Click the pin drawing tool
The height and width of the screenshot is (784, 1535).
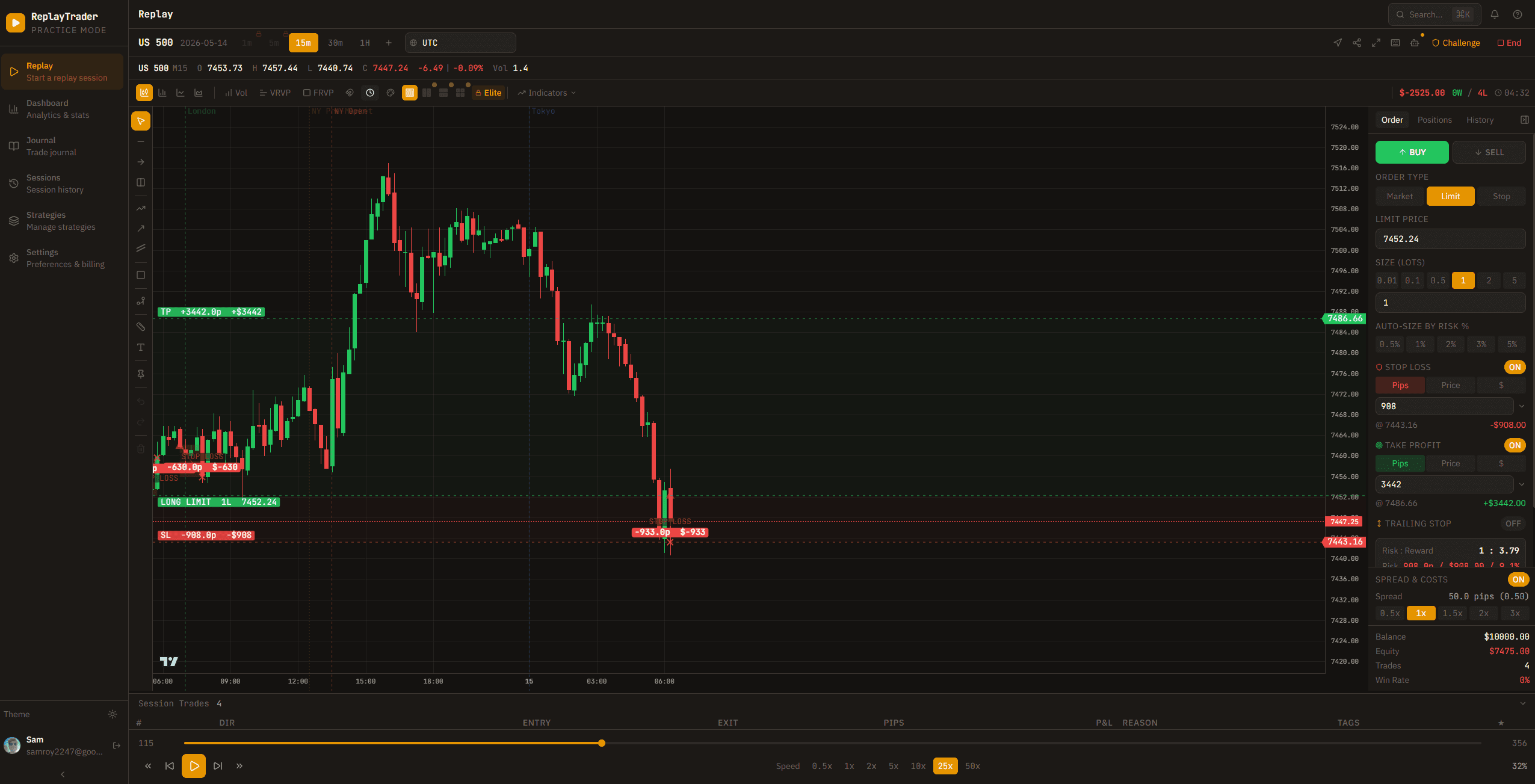[141, 374]
